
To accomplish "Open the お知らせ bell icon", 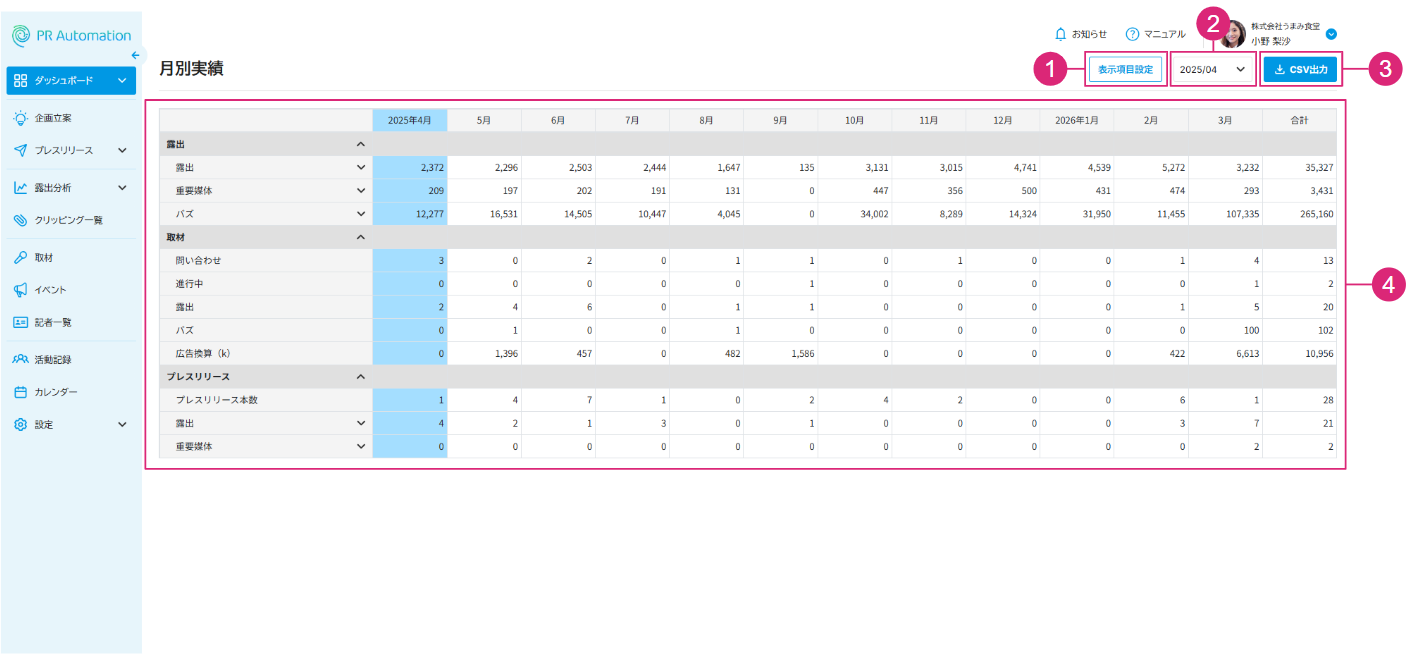I will coord(1061,34).
